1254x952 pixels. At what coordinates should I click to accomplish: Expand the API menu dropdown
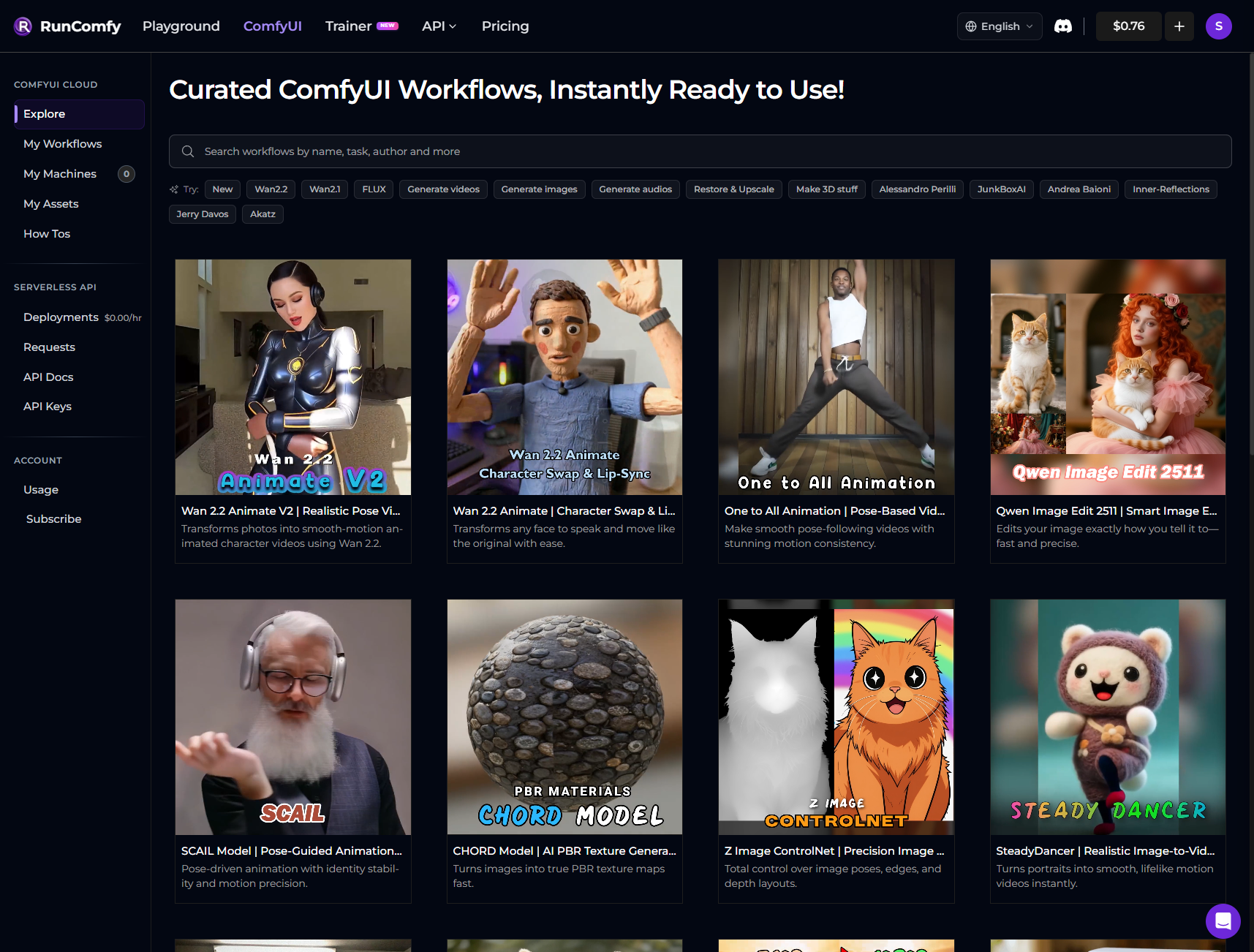(439, 26)
